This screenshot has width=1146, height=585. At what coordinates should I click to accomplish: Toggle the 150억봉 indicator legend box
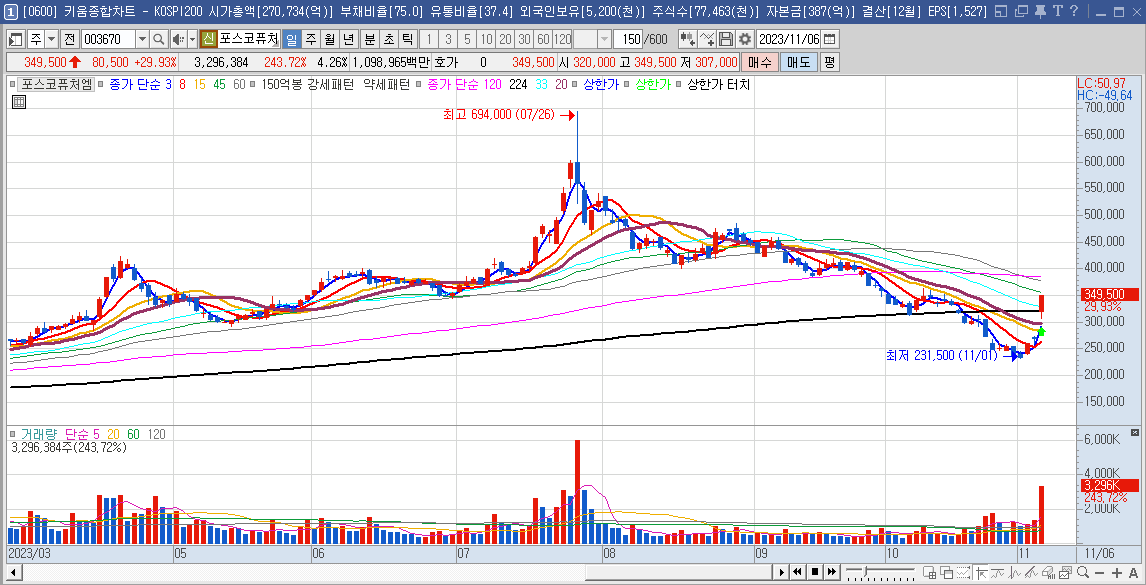click(254, 84)
